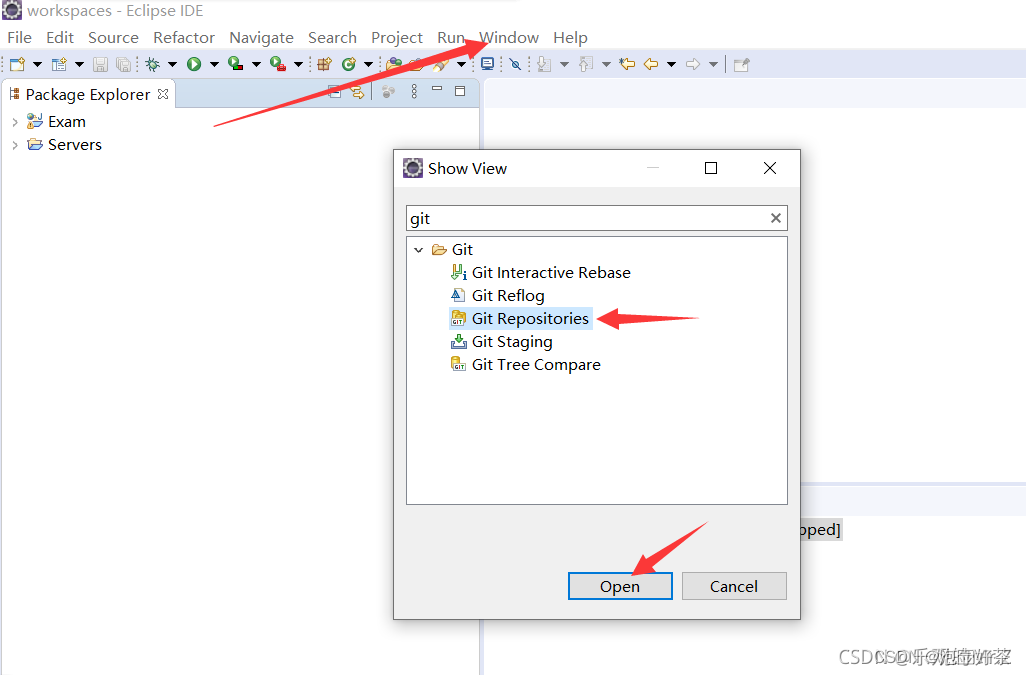Select the Servers folder
Viewport: 1026px width, 675px height.
tap(75, 145)
